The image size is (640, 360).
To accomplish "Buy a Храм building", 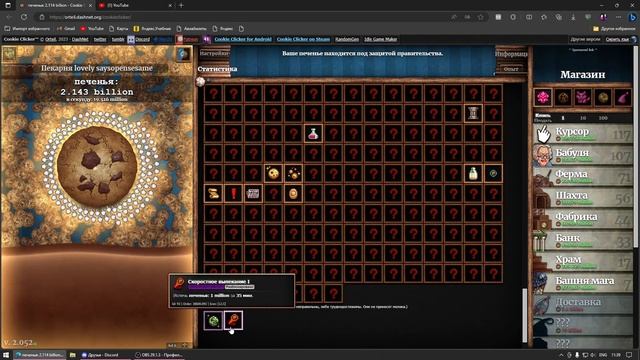I will [583, 262].
